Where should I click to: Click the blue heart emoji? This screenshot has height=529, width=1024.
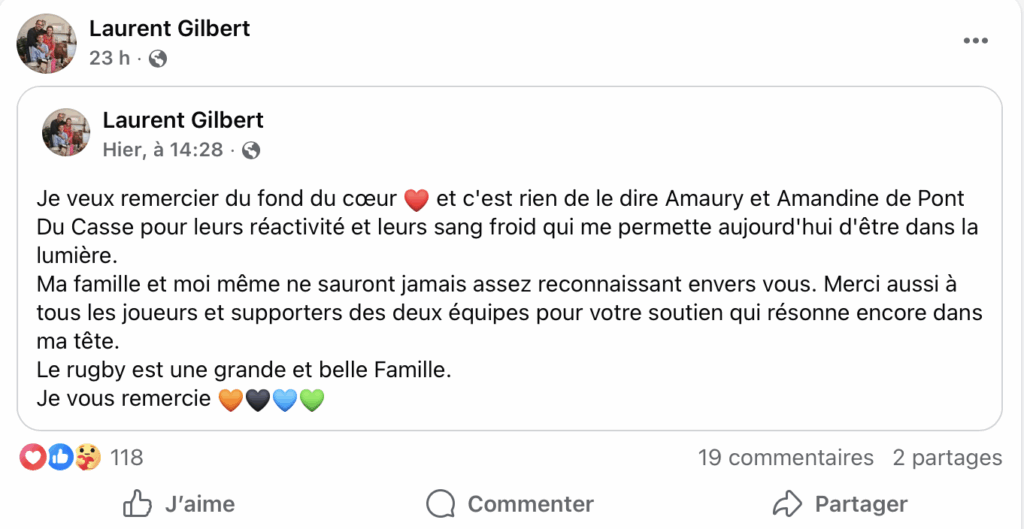click(285, 400)
